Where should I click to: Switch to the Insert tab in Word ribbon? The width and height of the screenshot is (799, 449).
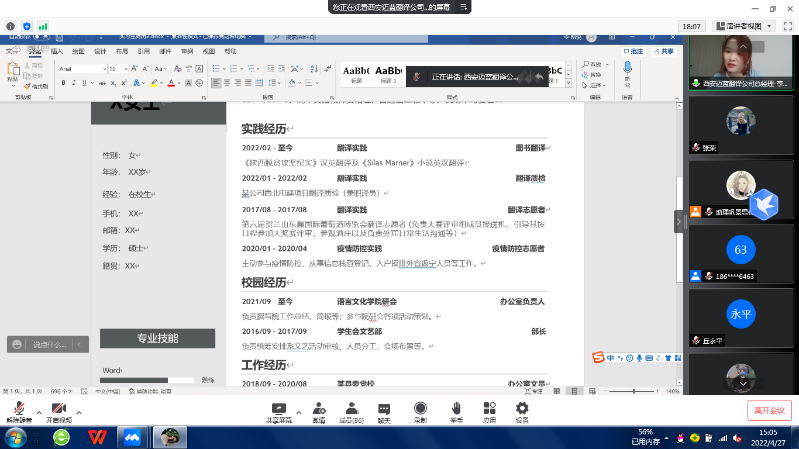point(56,51)
